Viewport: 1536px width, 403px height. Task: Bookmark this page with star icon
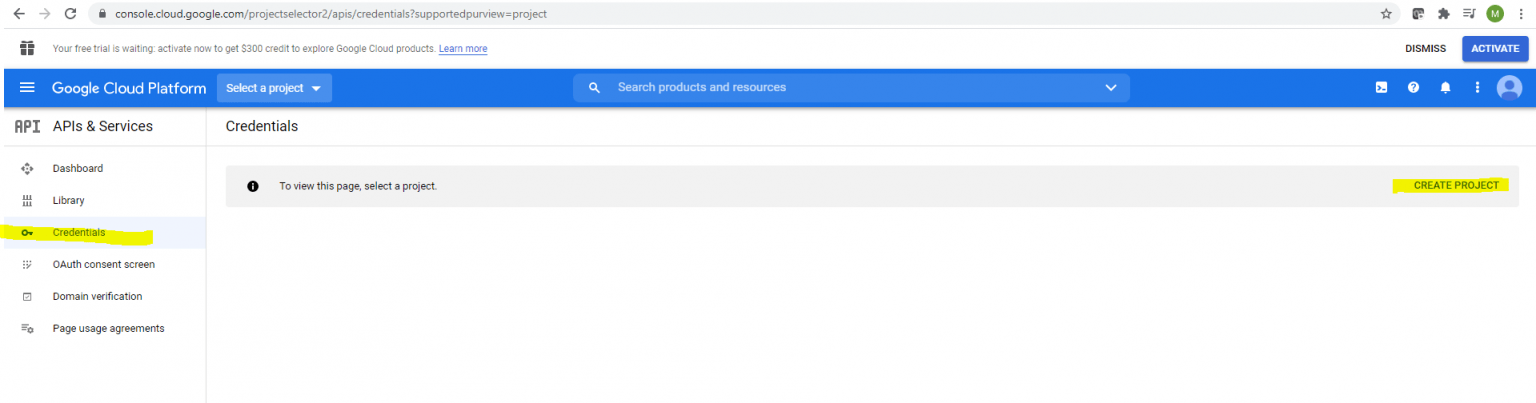[1386, 14]
